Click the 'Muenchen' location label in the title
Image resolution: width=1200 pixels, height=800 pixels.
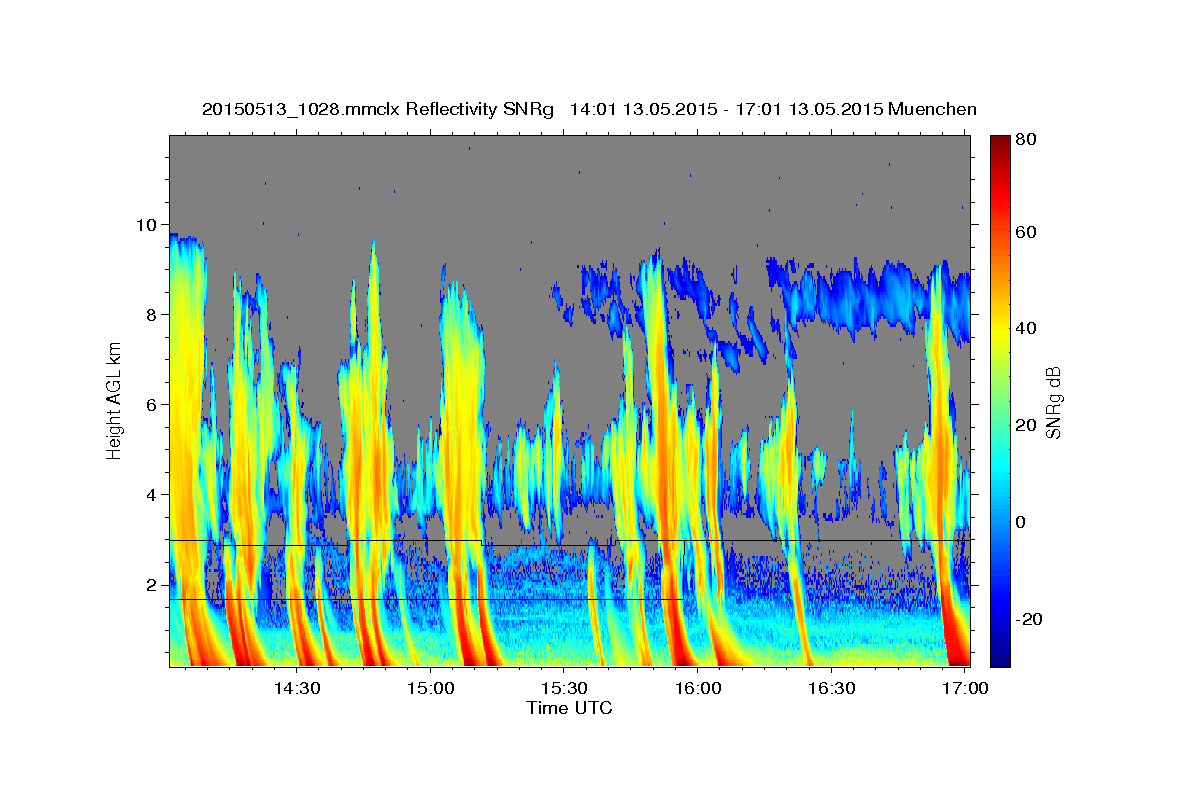point(932,109)
